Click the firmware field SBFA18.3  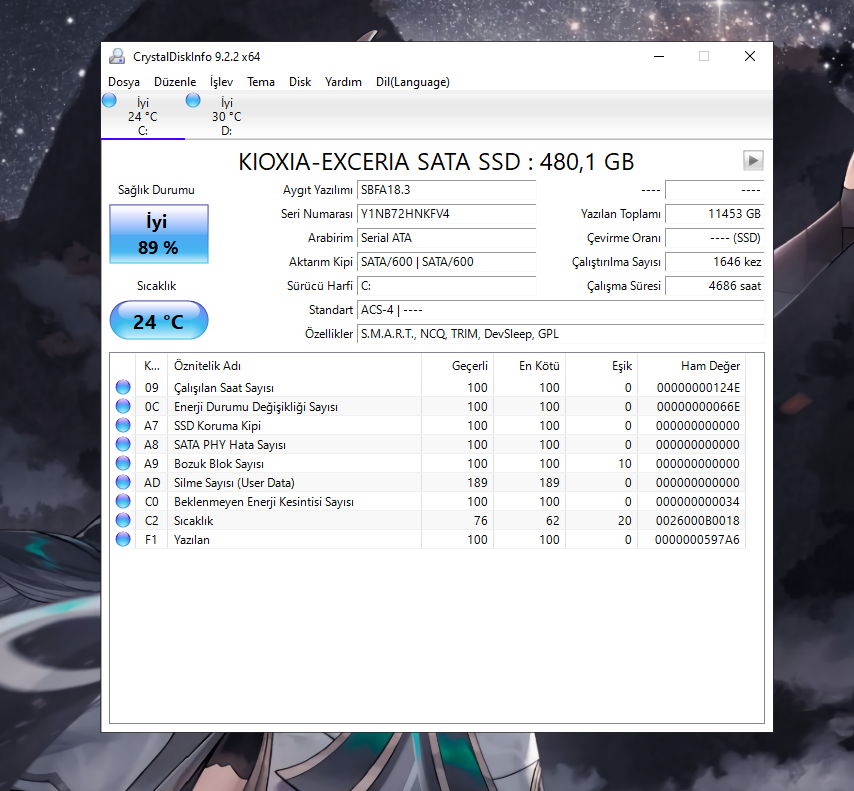[x=447, y=190]
